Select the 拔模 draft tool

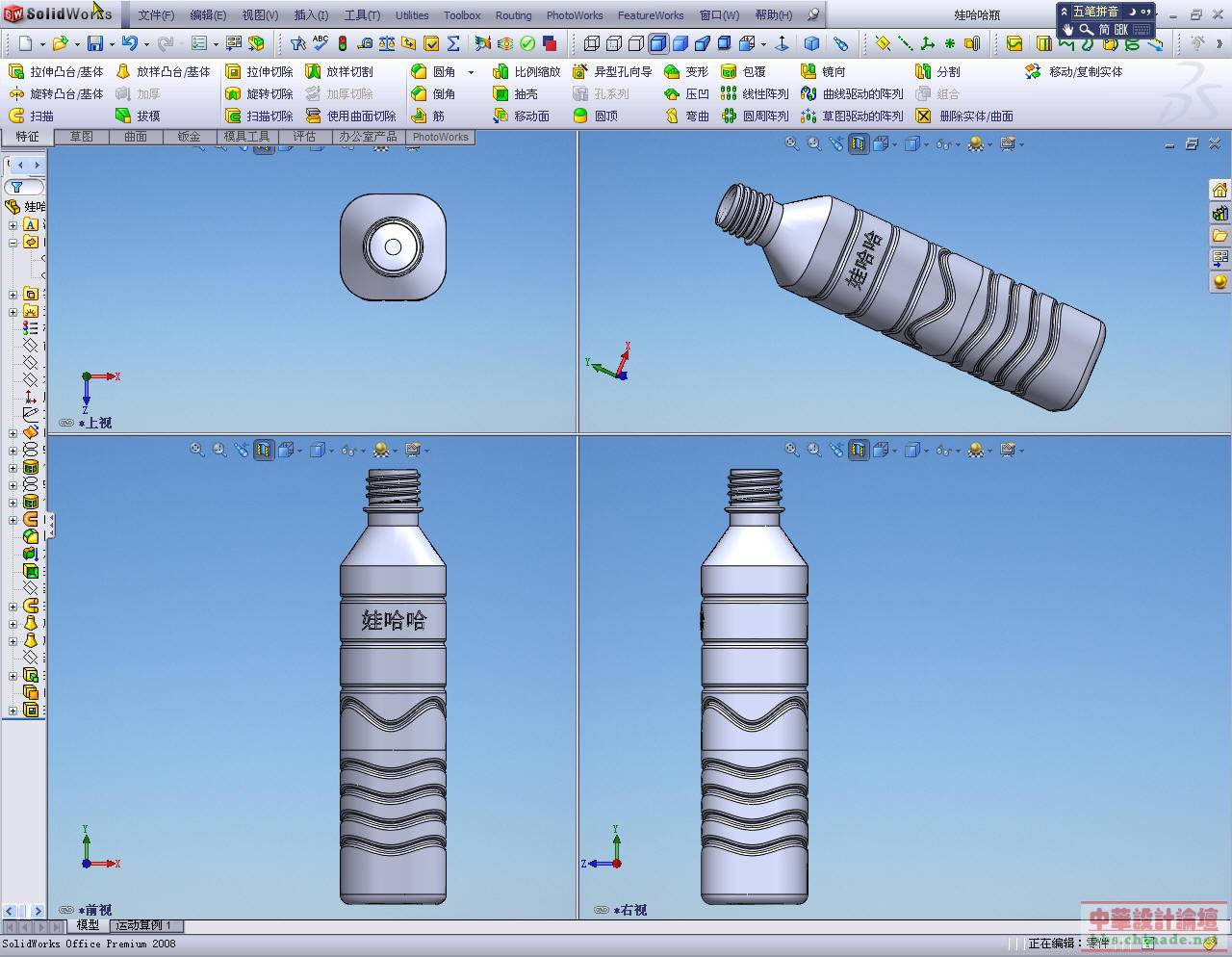coord(138,116)
